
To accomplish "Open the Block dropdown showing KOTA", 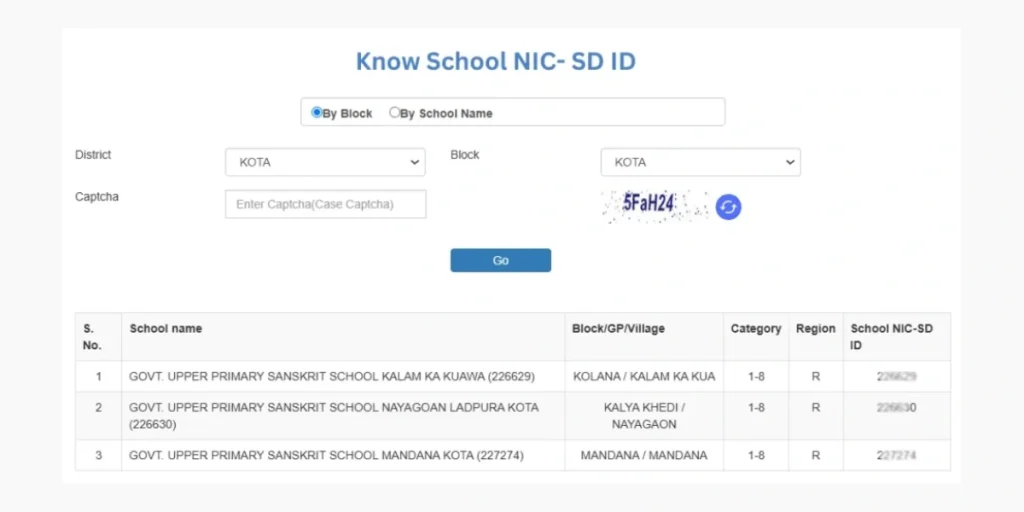I will tap(701, 162).
